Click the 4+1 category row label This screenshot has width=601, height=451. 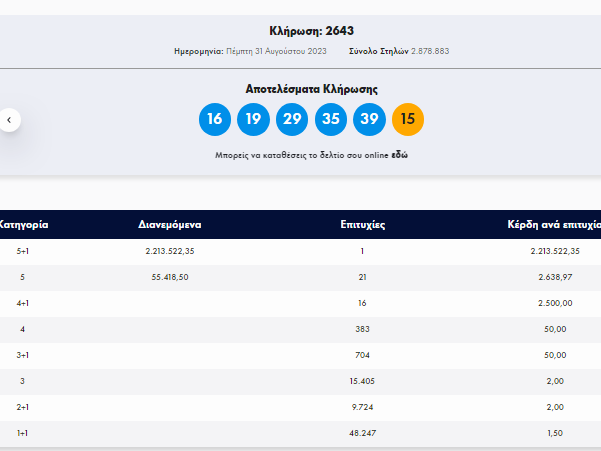pyautogui.click(x=23, y=303)
